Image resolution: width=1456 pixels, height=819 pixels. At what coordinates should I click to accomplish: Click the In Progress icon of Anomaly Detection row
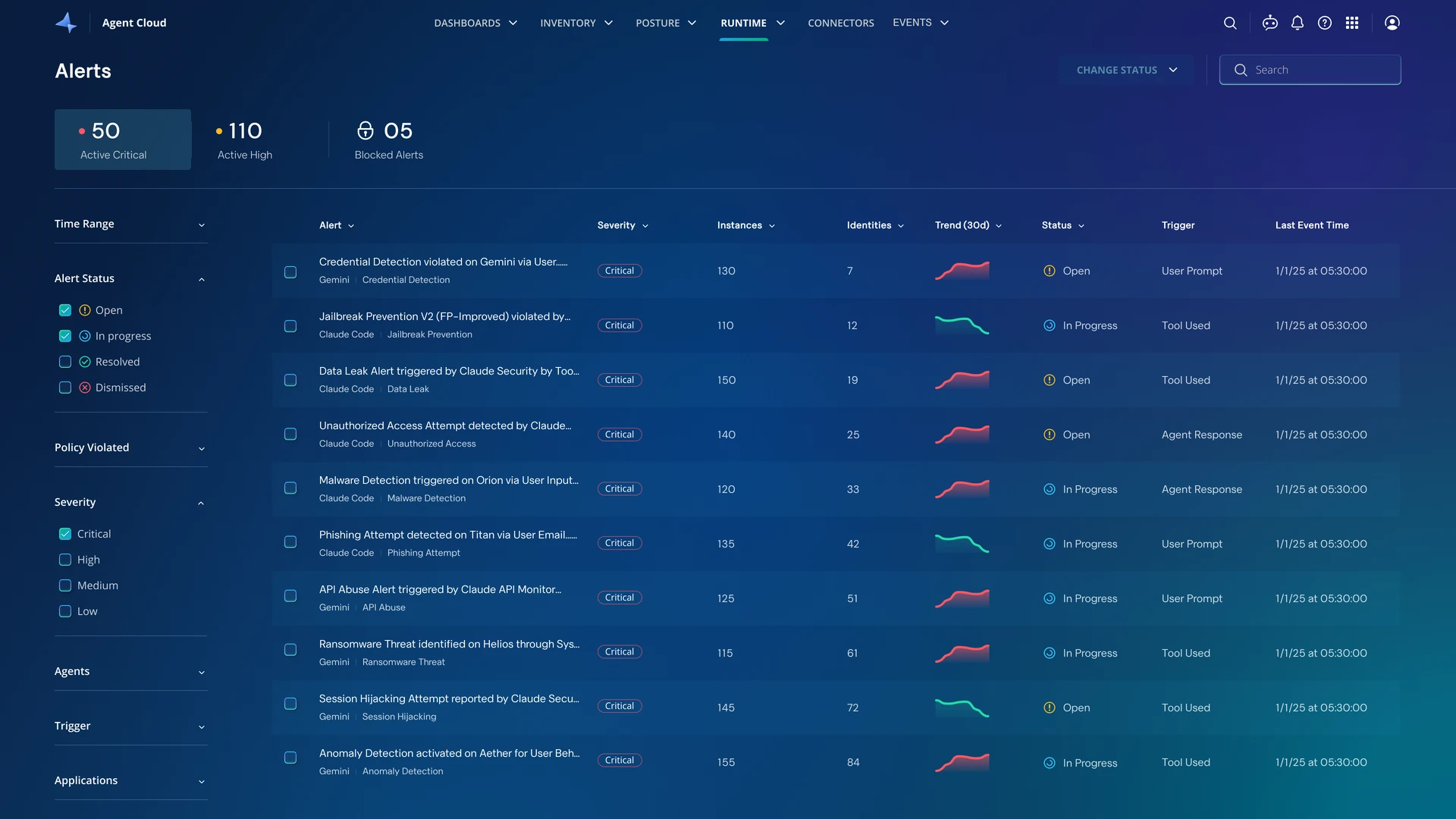click(x=1050, y=763)
